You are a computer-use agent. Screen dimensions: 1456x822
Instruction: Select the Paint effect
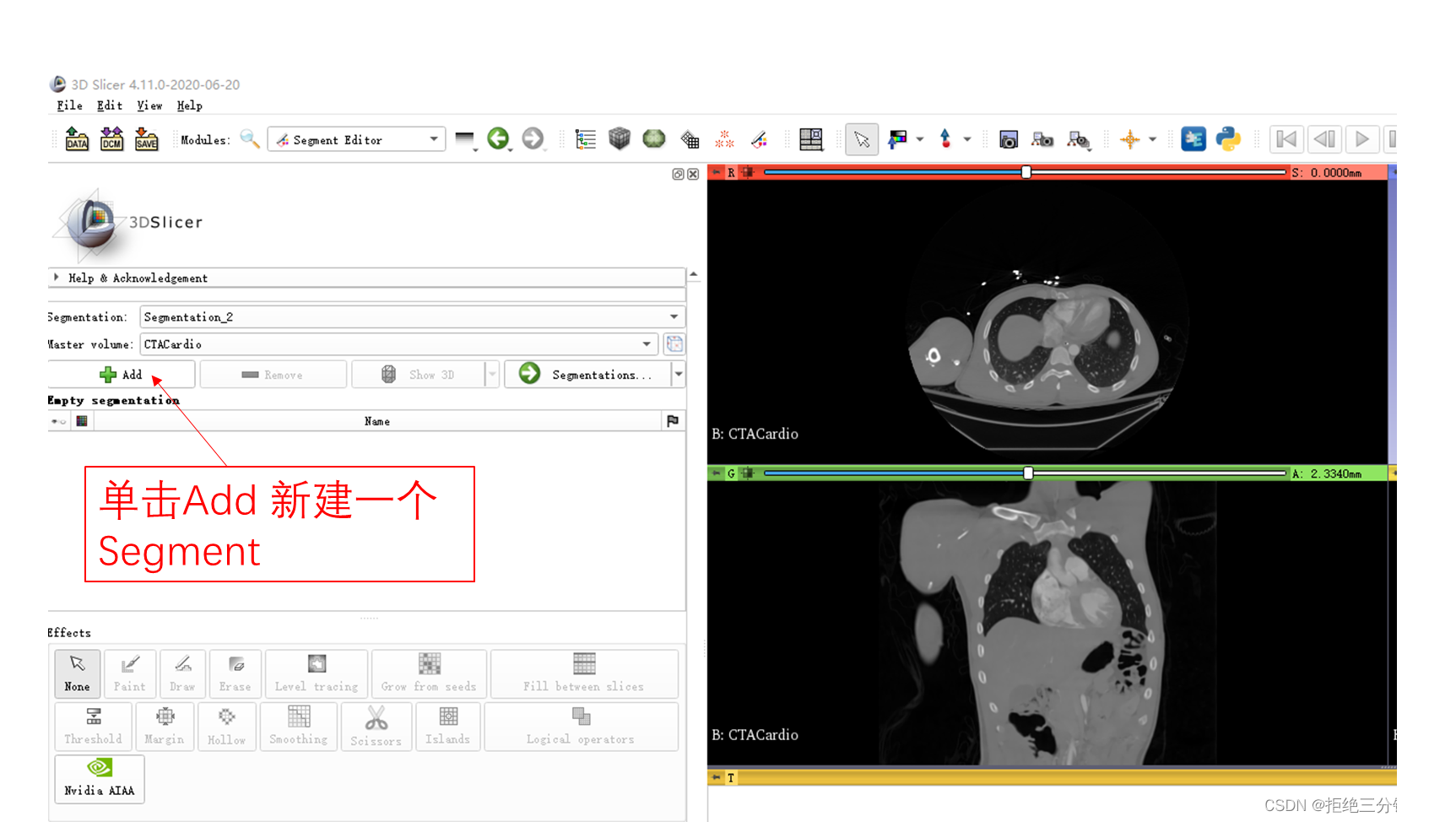[x=130, y=673]
